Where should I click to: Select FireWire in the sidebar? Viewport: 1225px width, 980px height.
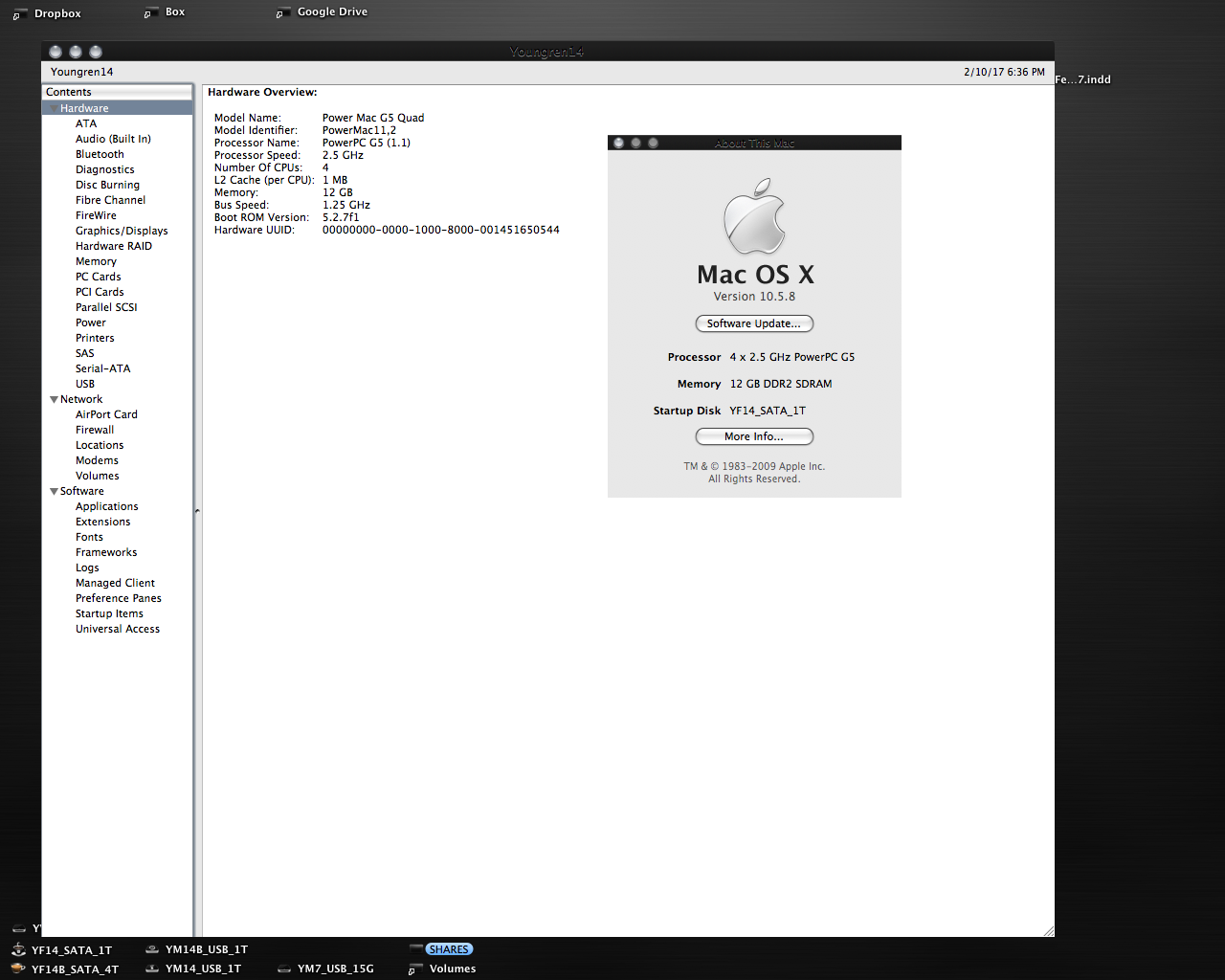96,215
